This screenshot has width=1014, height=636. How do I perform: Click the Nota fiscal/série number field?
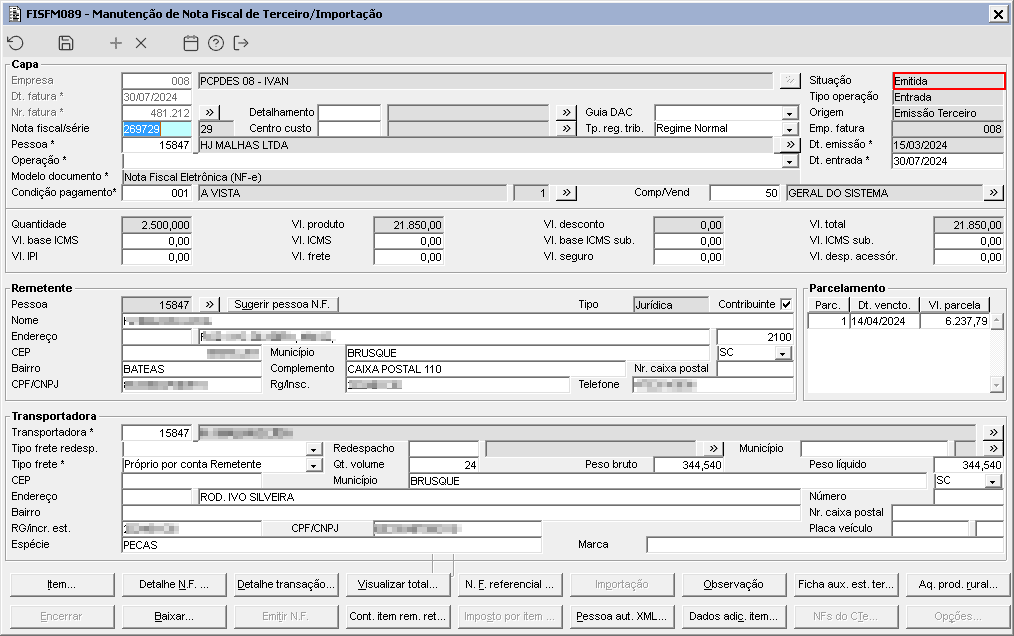[x=157, y=129]
